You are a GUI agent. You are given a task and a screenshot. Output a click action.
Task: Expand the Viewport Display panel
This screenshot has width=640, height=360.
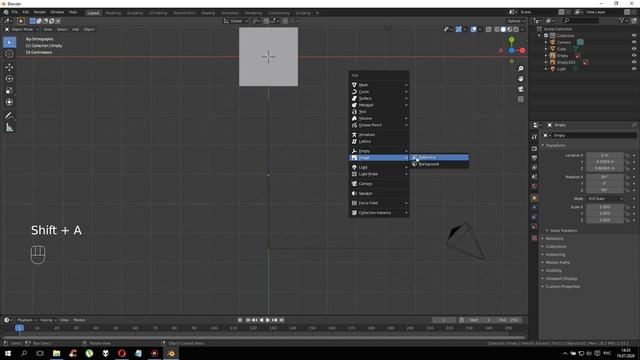pyautogui.click(x=561, y=278)
